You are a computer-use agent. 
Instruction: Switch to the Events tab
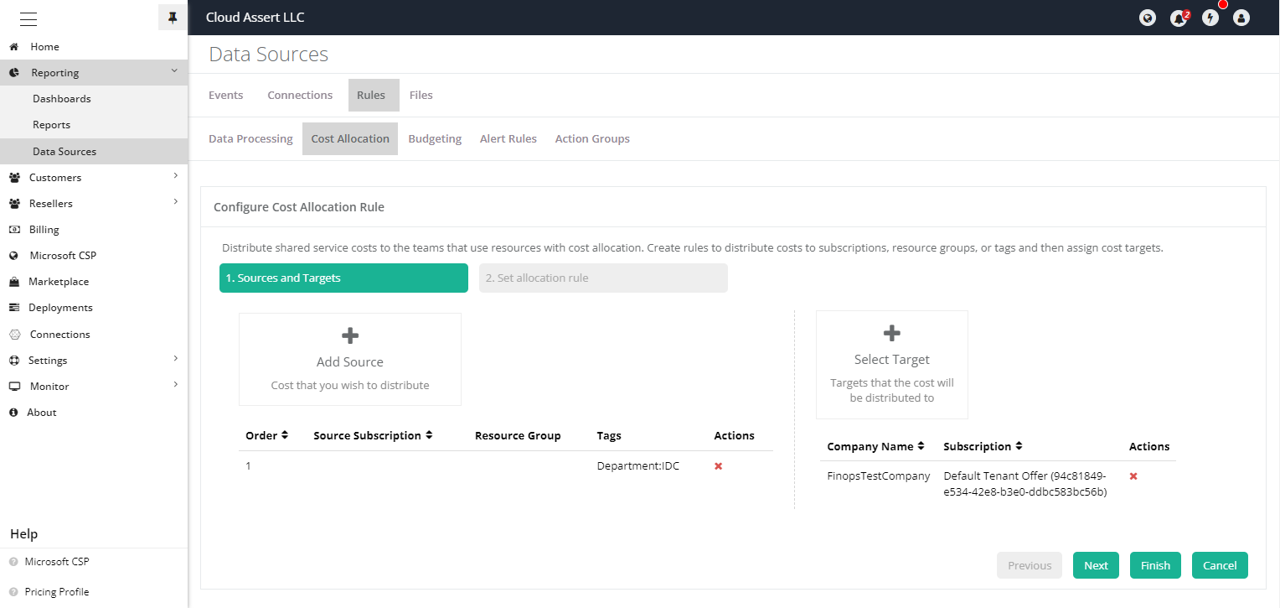(226, 95)
